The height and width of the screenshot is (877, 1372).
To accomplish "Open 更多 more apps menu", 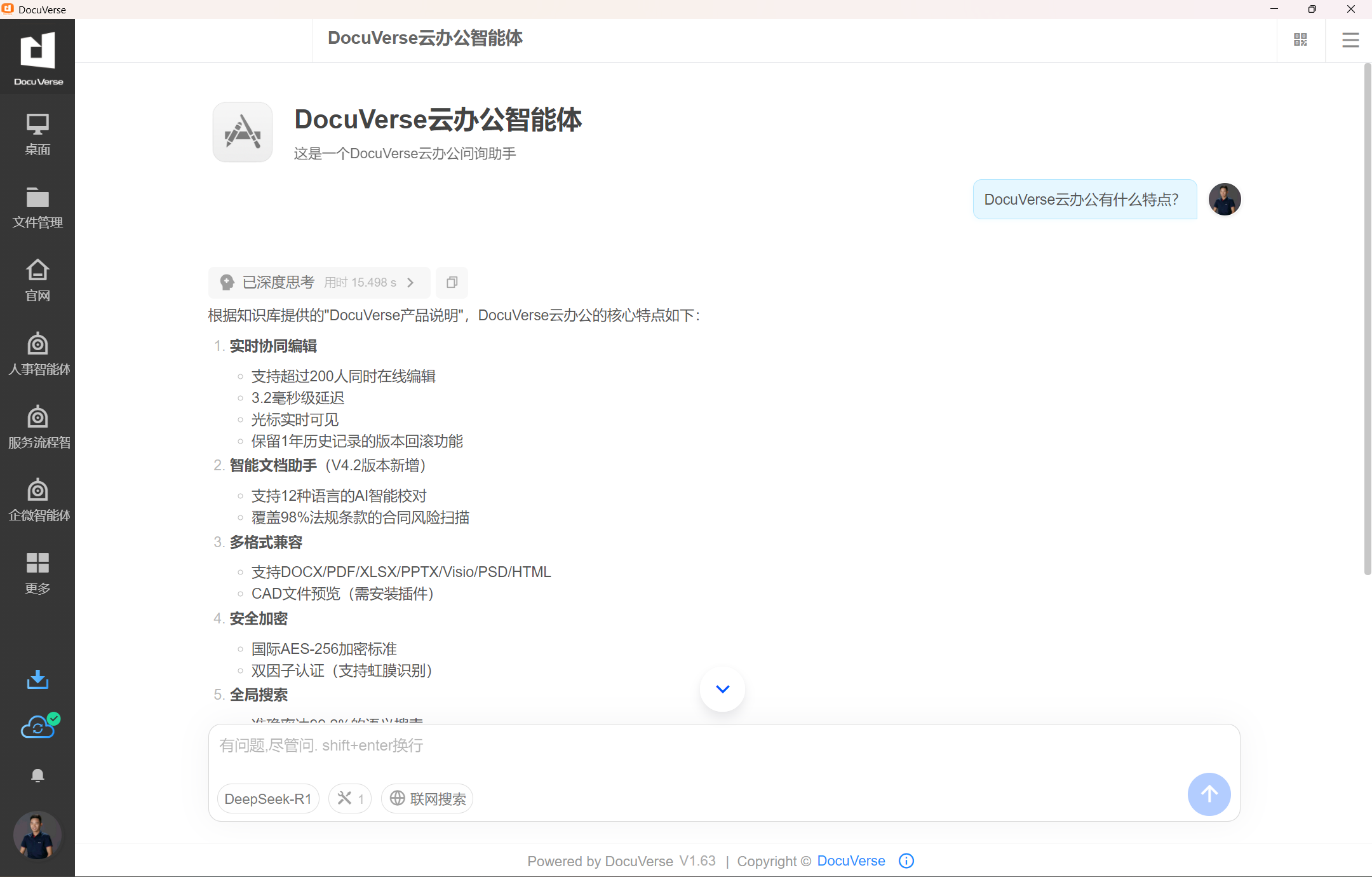I will (37, 573).
